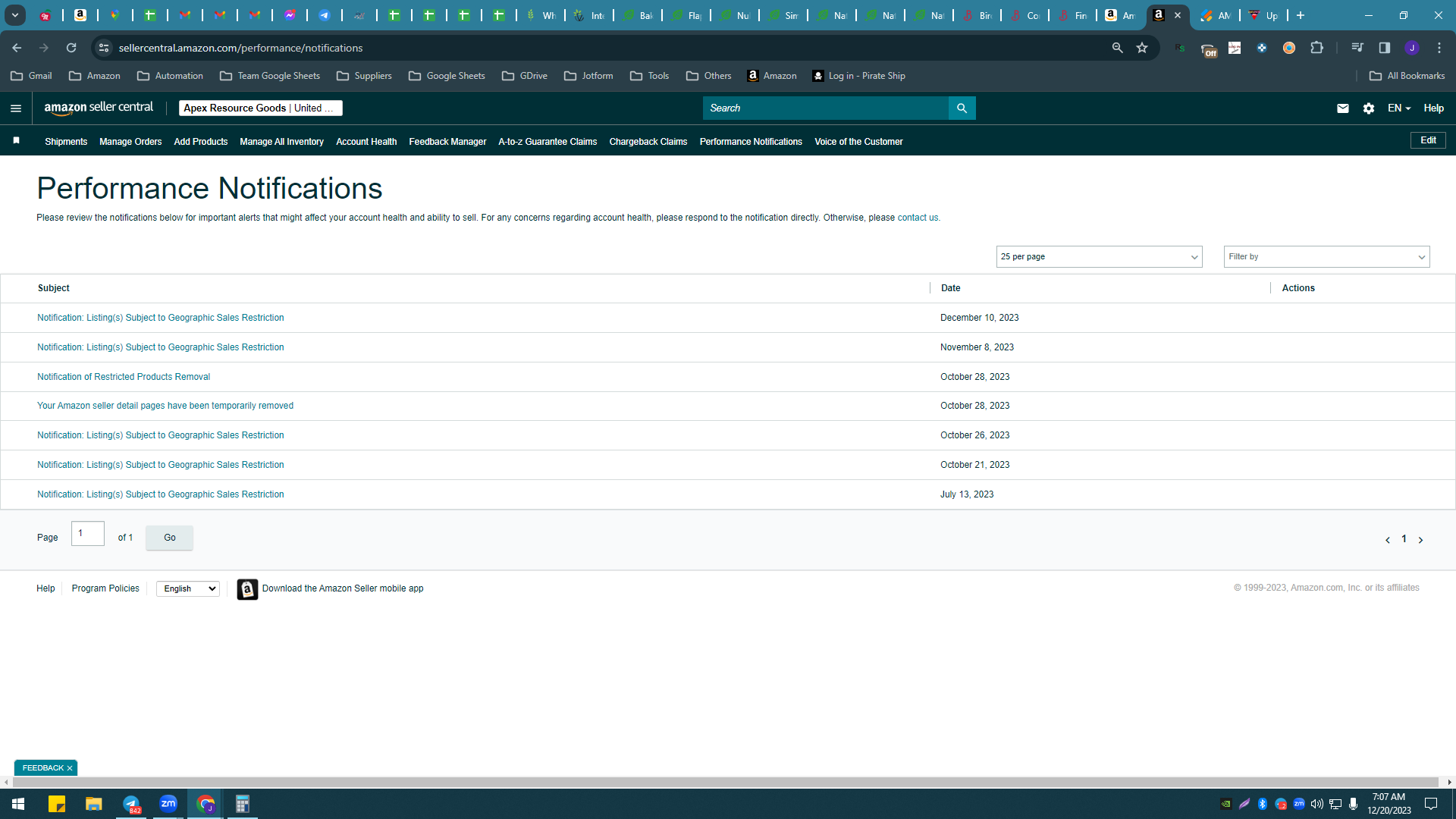Open the Shipments menu item
1456x819 pixels.
point(66,142)
